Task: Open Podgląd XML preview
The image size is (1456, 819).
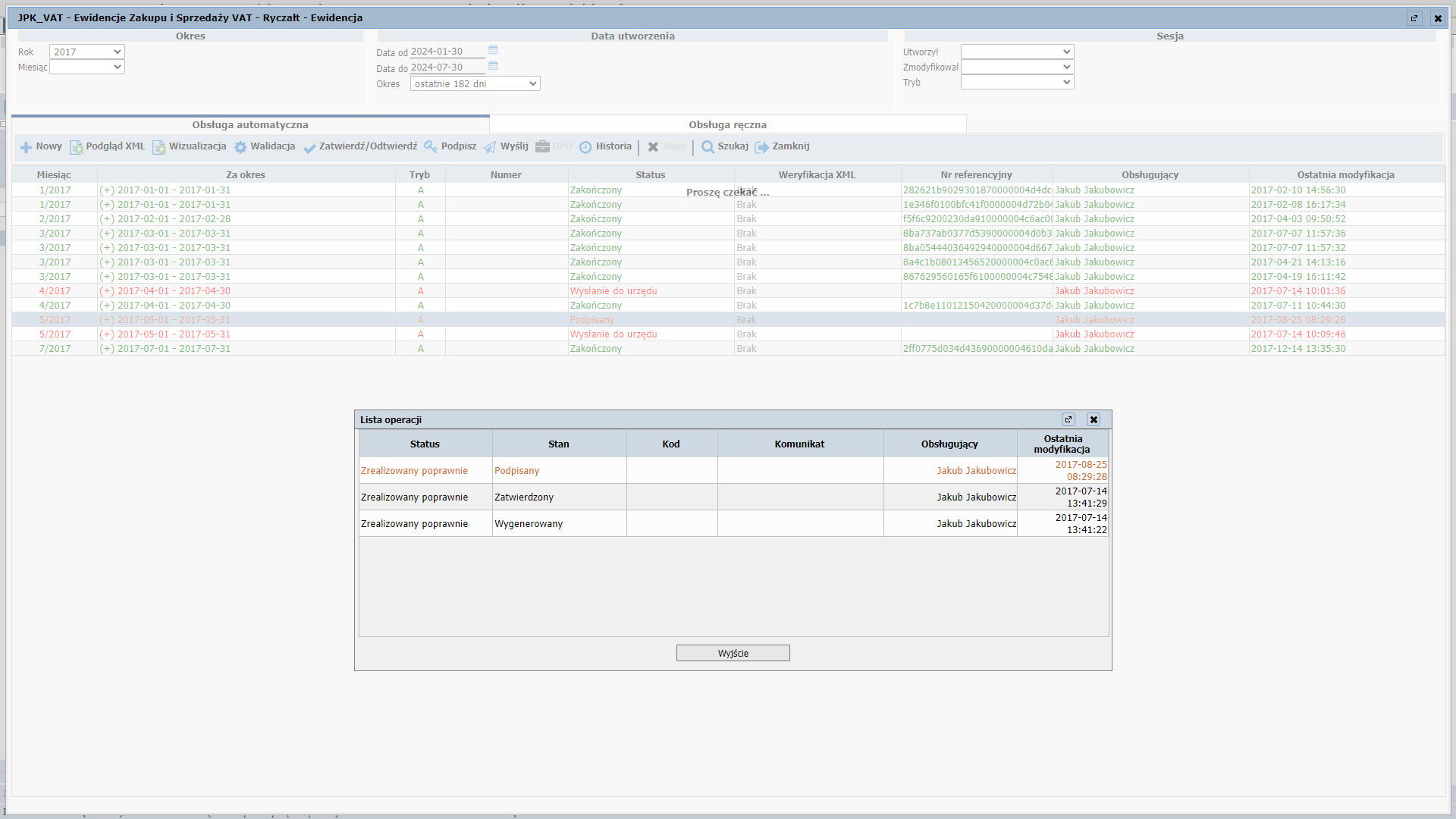Action: 76,147
